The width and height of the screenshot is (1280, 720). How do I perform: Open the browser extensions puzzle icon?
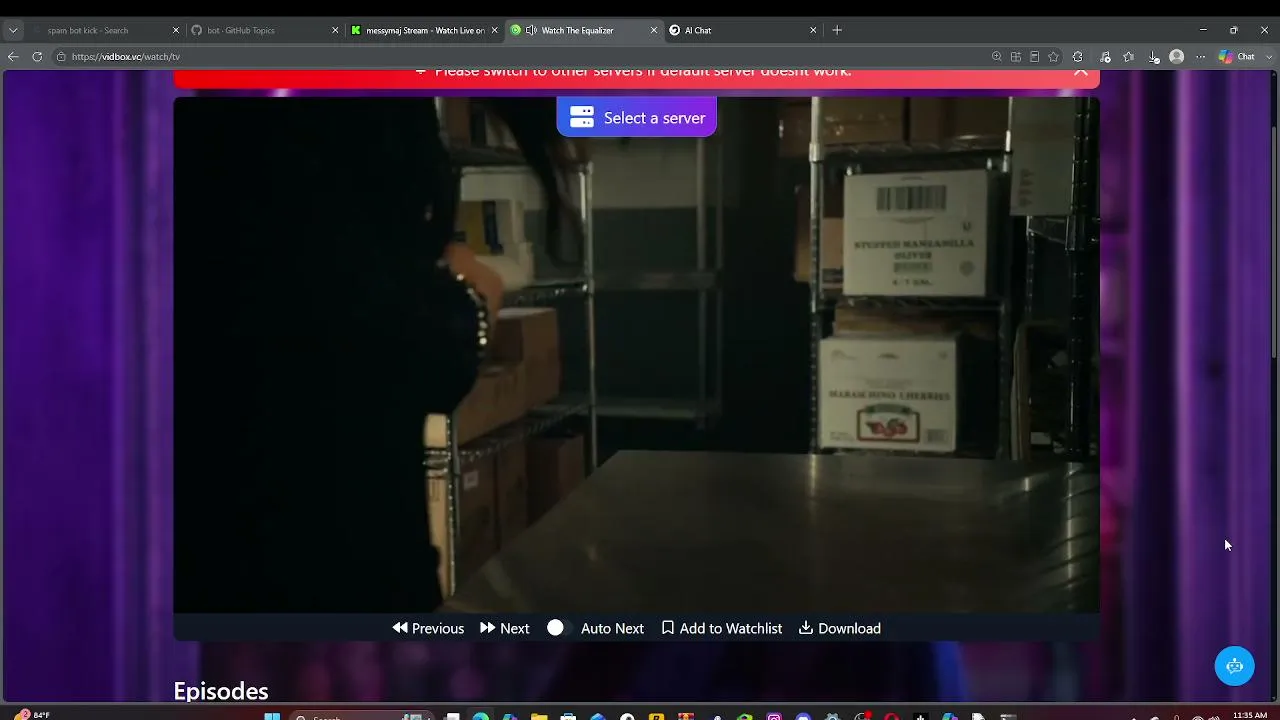click(x=1077, y=57)
